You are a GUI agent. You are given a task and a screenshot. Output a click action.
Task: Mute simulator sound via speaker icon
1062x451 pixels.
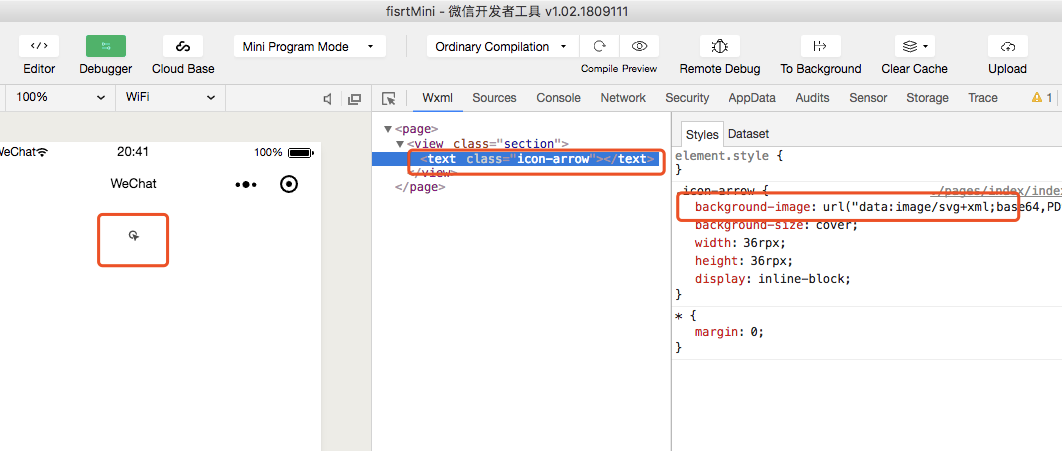328,99
